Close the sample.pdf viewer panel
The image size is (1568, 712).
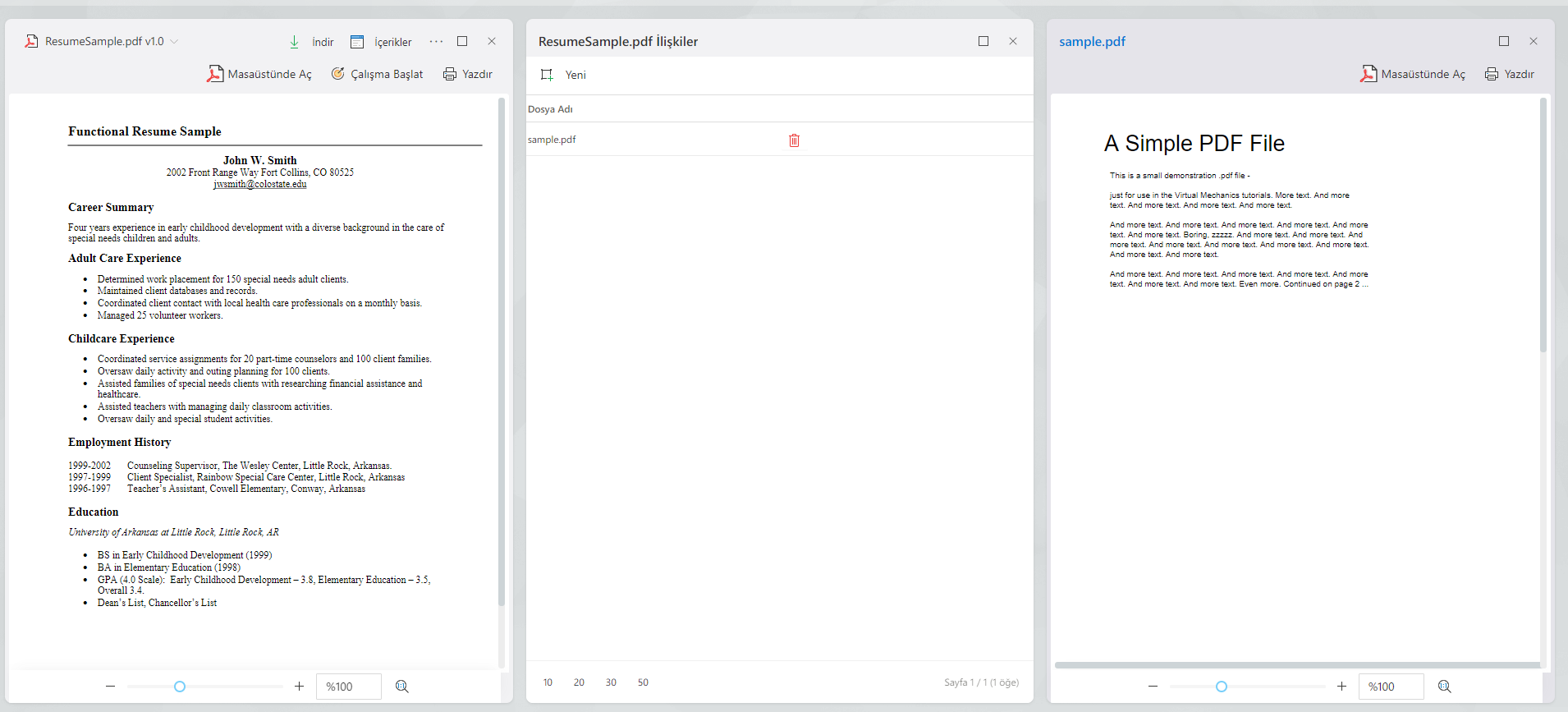click(1534, 41)
